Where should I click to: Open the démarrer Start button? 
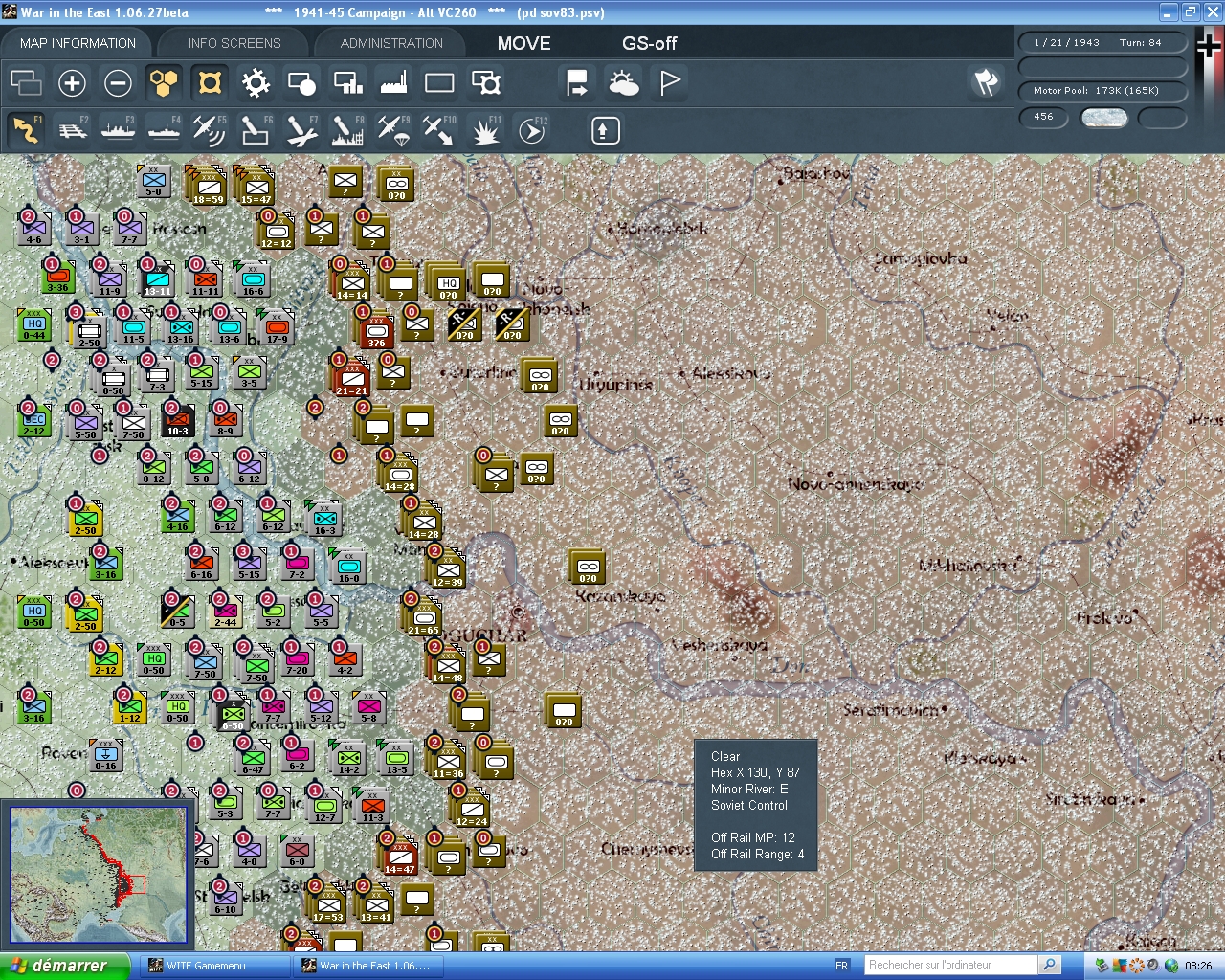coord(65,966)
